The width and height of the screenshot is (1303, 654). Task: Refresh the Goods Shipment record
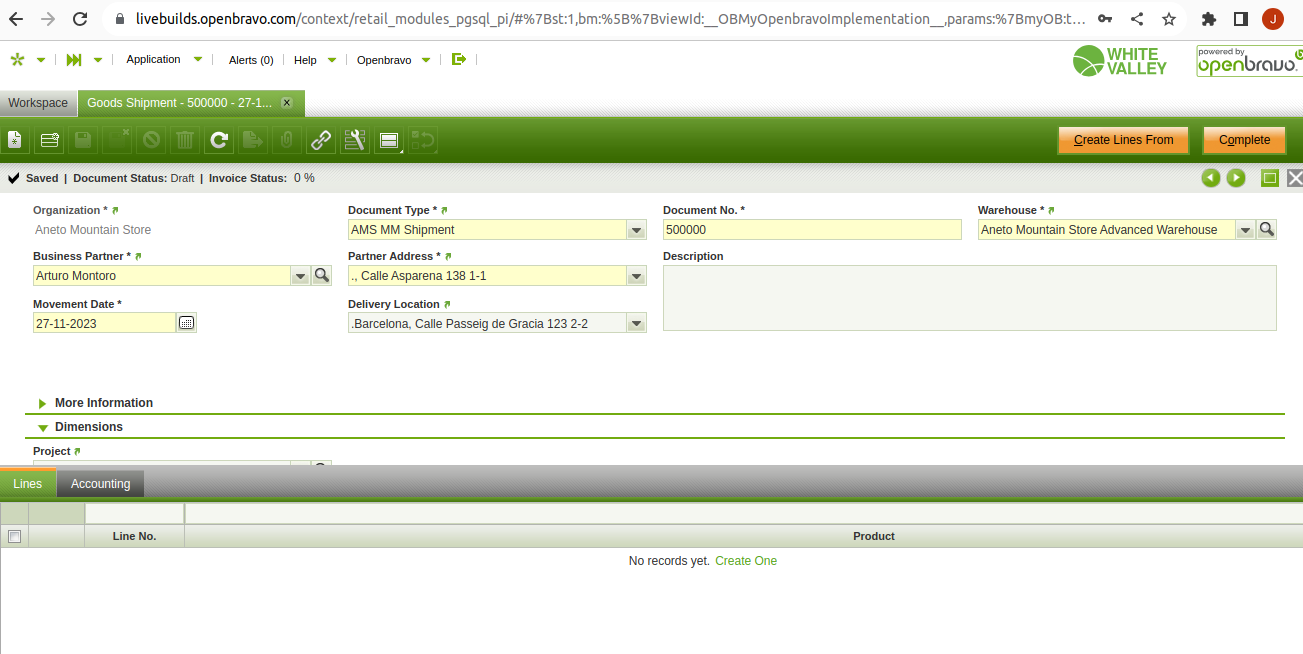219,140
